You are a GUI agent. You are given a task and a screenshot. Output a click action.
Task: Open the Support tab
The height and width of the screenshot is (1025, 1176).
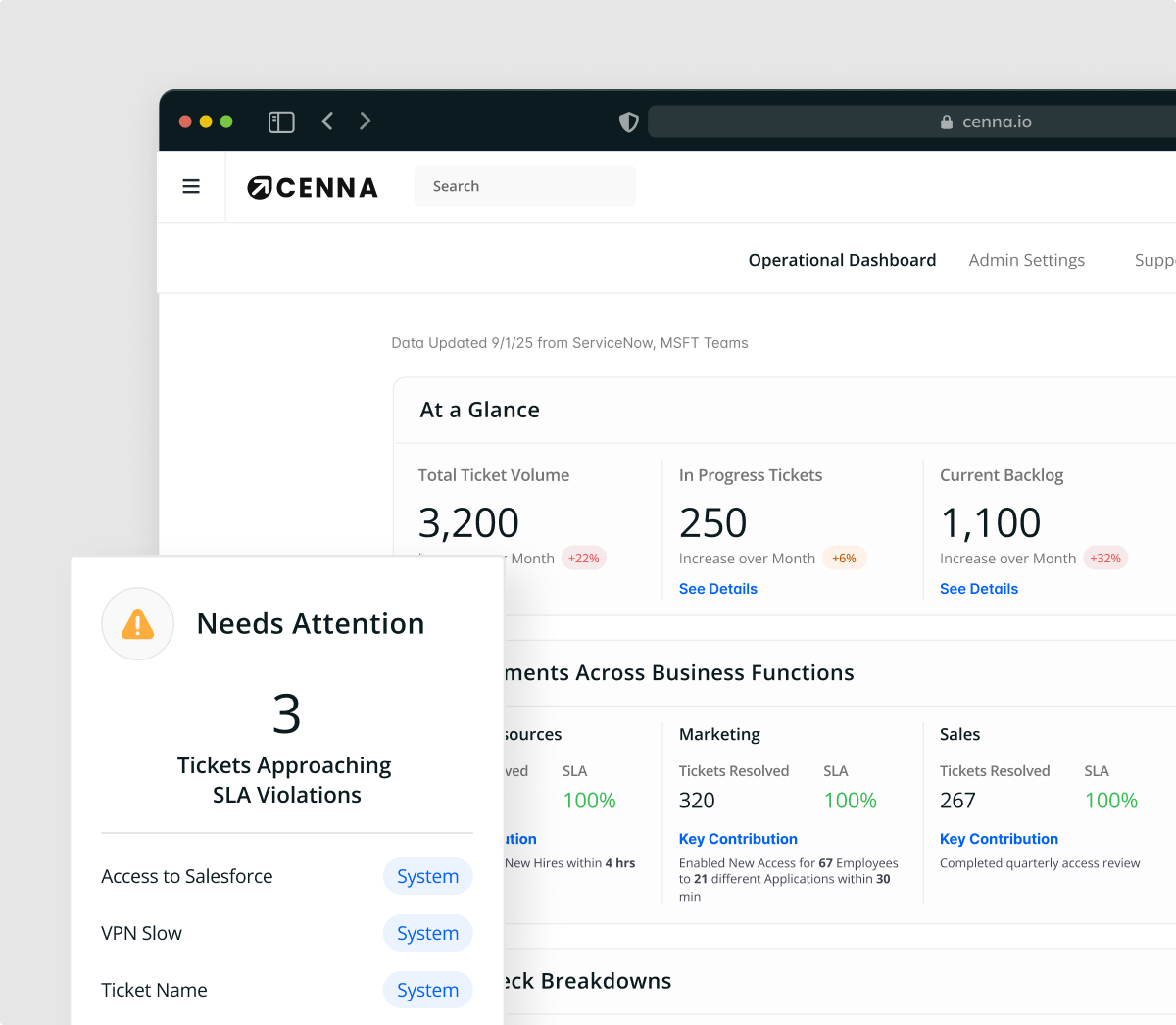pyautogui.click(x=1154, y=260)
